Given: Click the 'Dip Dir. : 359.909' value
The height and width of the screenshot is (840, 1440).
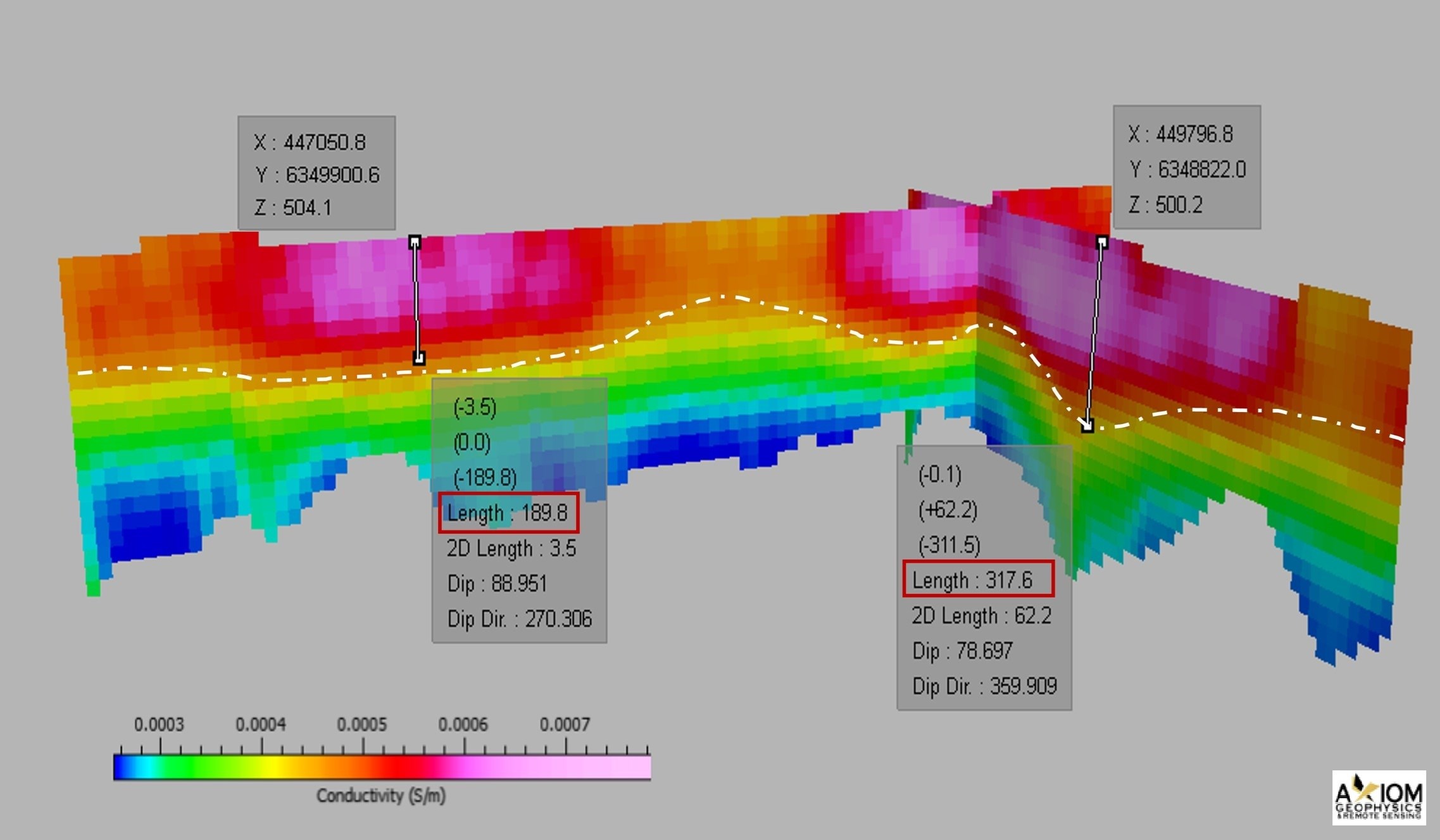Looking at the screenshot, I should 984,686.
